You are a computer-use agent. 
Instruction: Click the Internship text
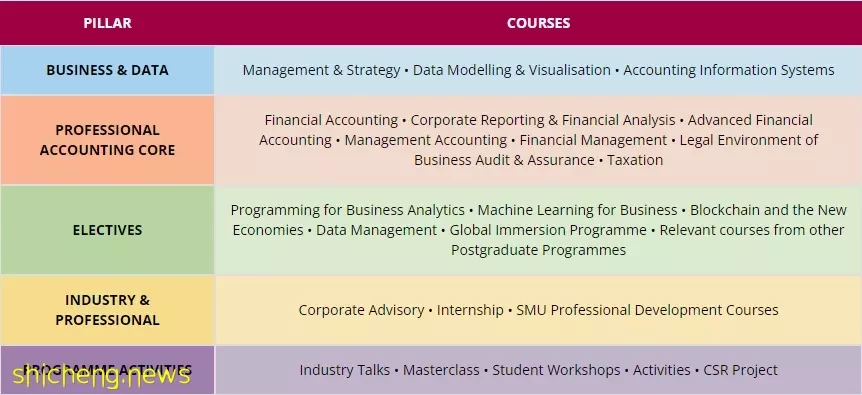tap(470, 310)
